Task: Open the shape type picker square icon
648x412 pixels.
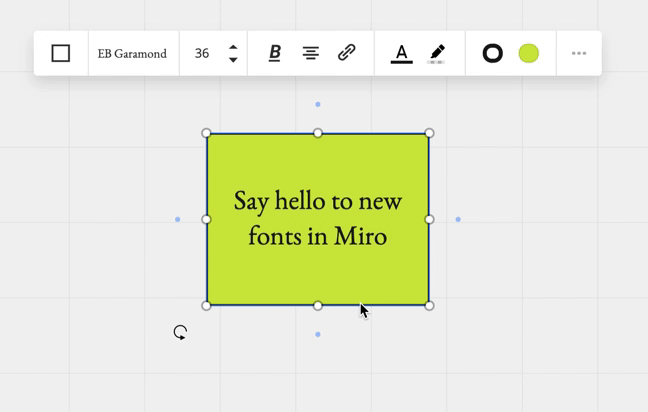Action: (61, 53)
